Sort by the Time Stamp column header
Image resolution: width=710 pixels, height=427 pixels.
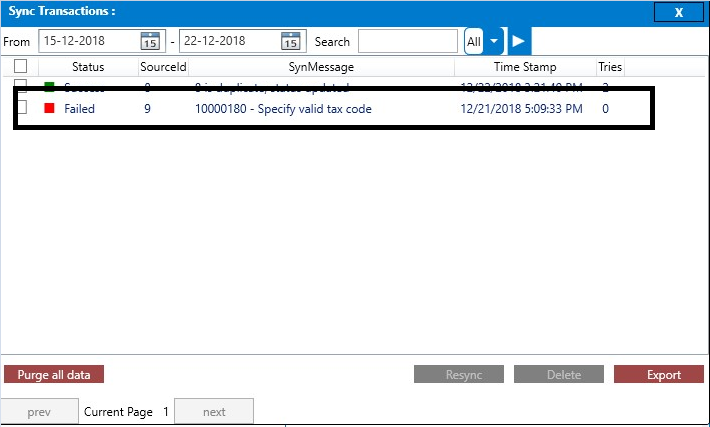pos(525,67)
